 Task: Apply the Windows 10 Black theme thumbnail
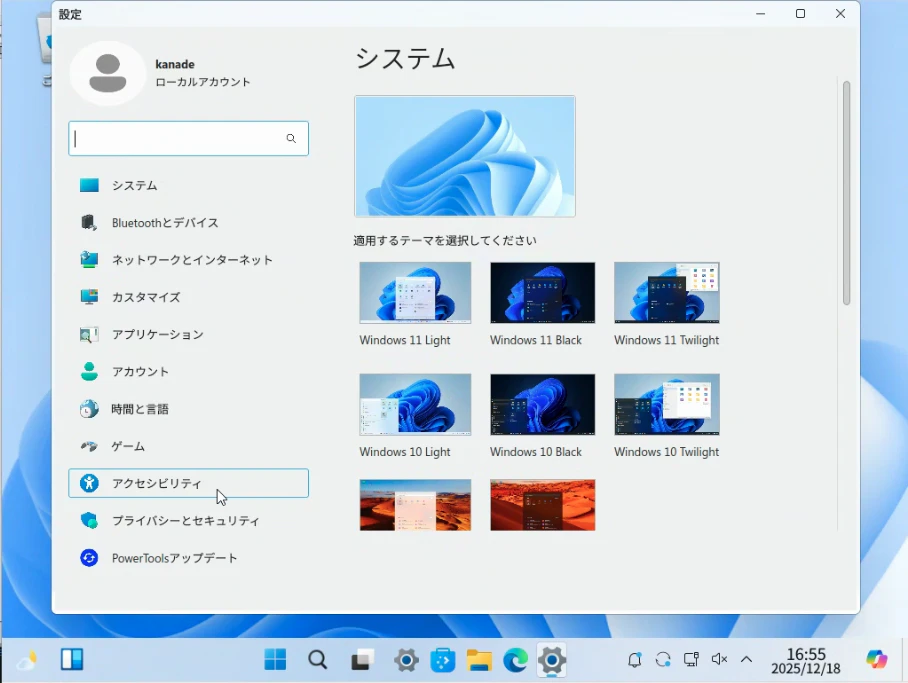coord(543,404)
